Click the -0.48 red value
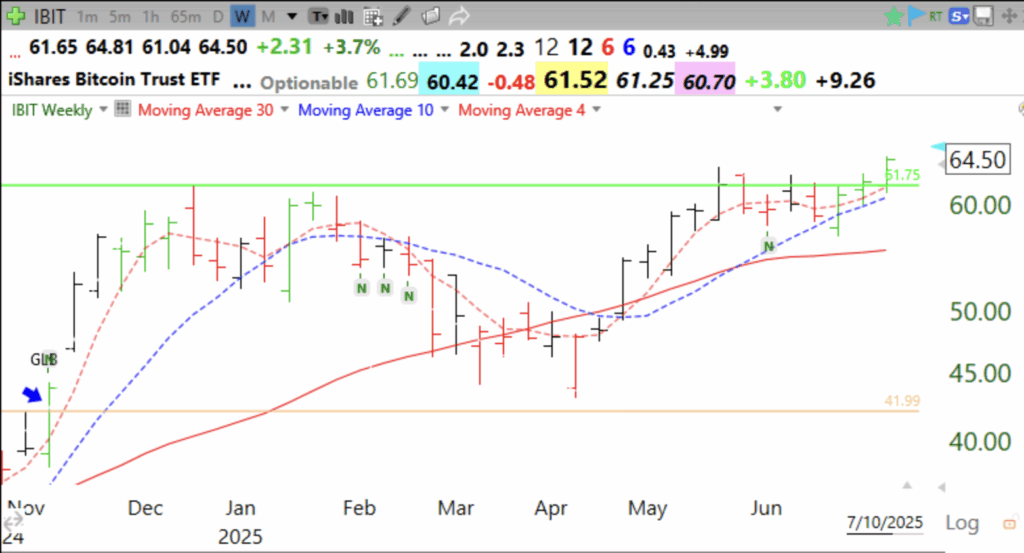1024x553 pixels. tap(509, 82)
